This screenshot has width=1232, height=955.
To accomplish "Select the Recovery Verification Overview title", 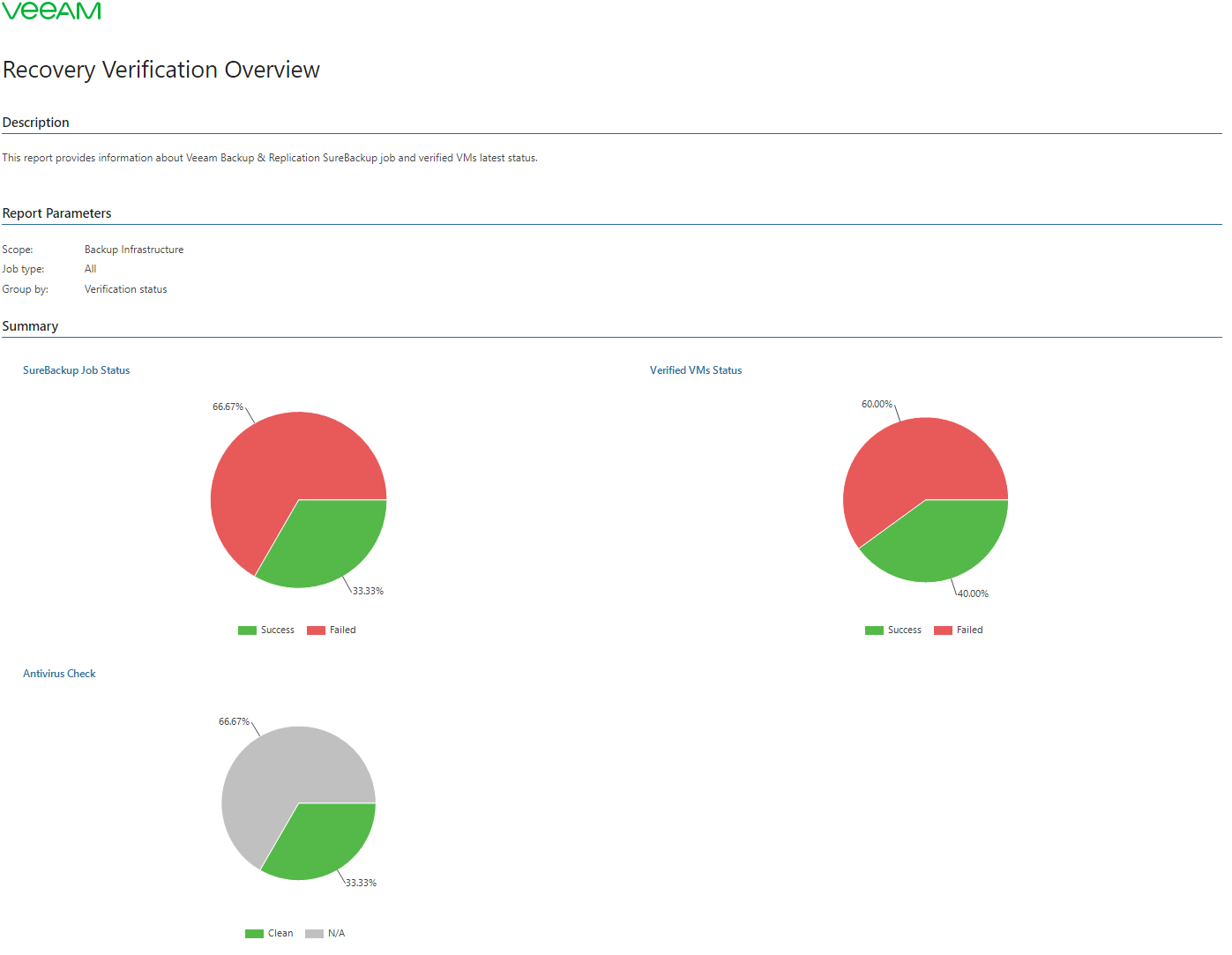I will (161, 70).
